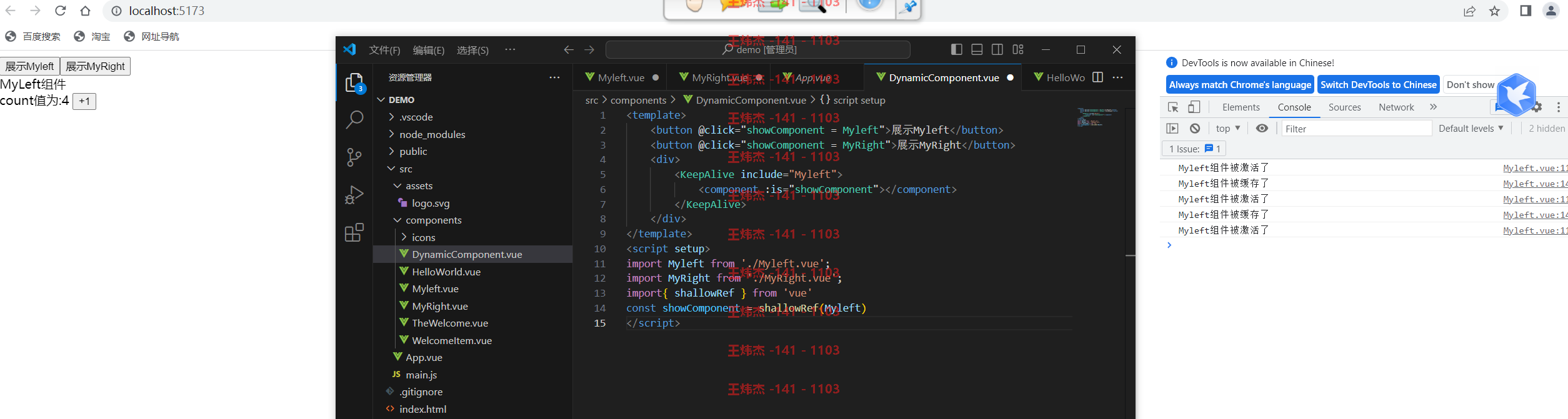Click the 展示Myleft button
Image resolution: width=1568 pixels, height=419 pixels.
[x=30, y=66]
